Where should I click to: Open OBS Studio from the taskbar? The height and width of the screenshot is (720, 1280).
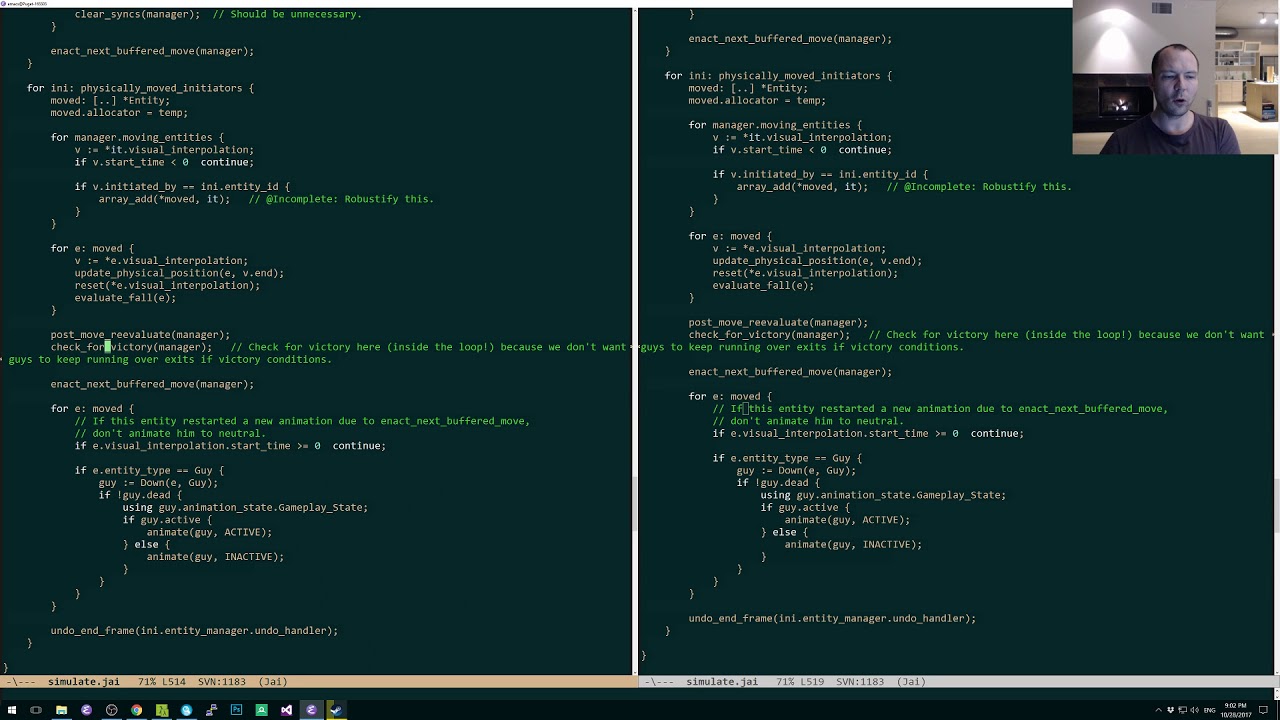(111, 710)
